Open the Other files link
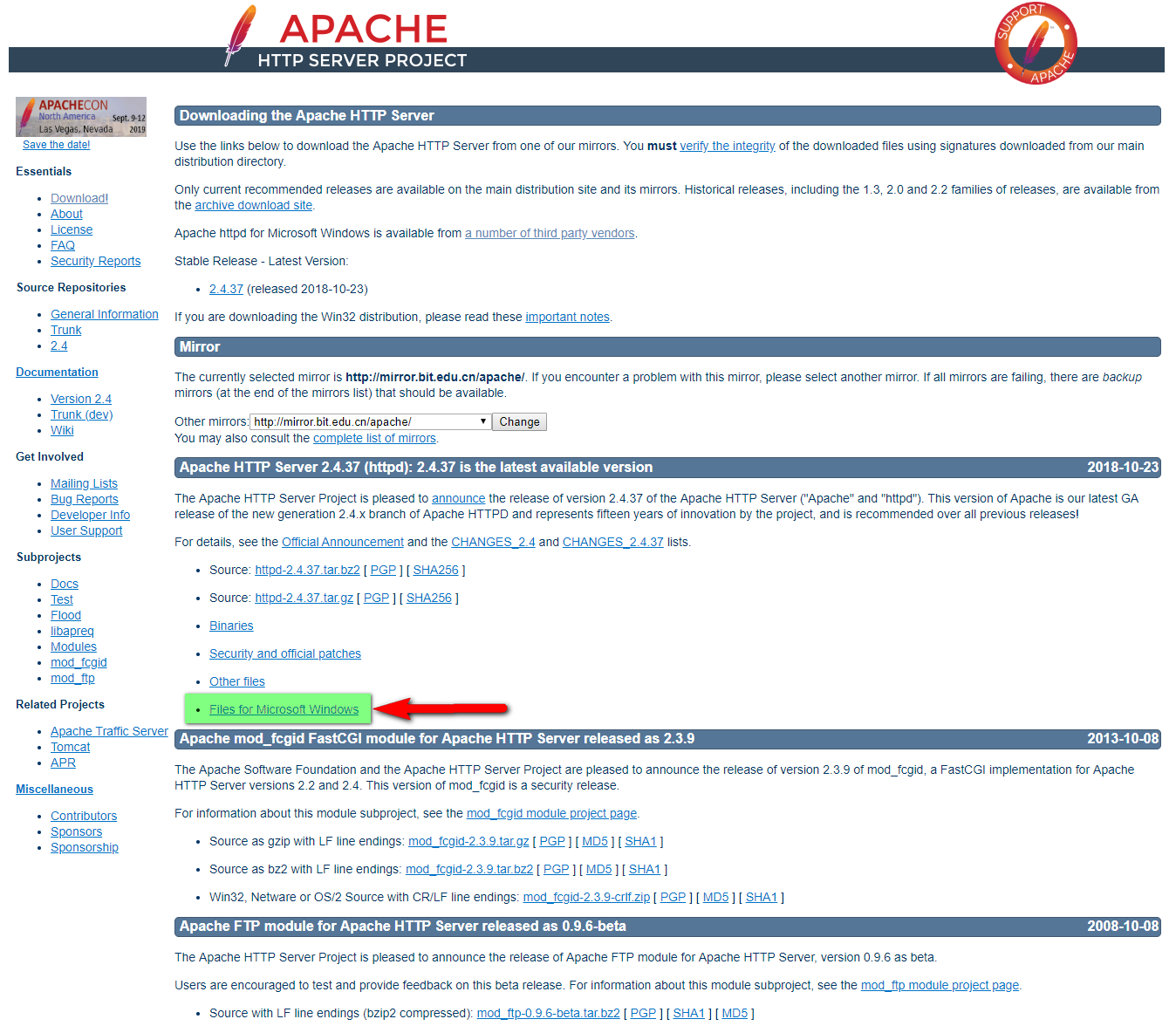This screenshot has width=1176, height=1026. [236, 681]
